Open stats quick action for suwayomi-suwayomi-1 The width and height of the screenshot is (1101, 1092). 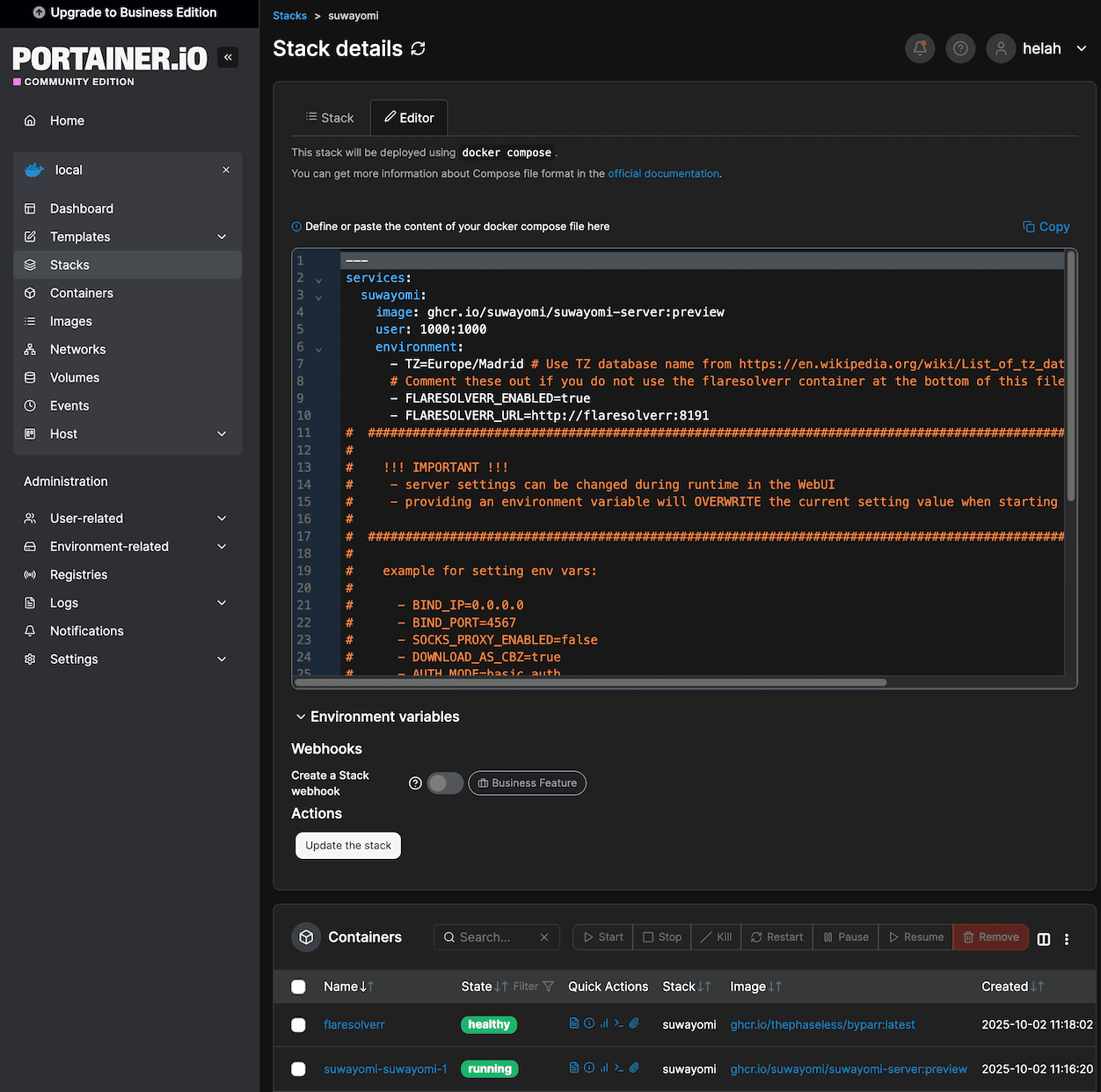604,1068
